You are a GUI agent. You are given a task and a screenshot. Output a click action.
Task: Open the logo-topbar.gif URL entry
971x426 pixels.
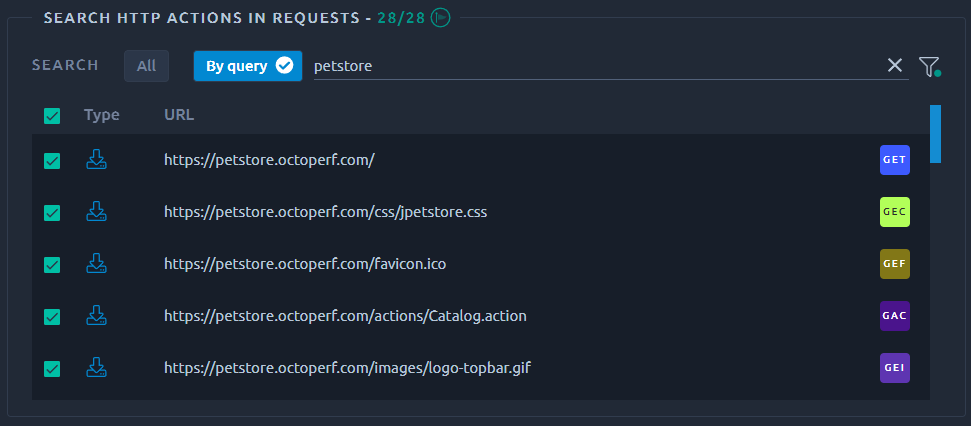tap(347, 368)
